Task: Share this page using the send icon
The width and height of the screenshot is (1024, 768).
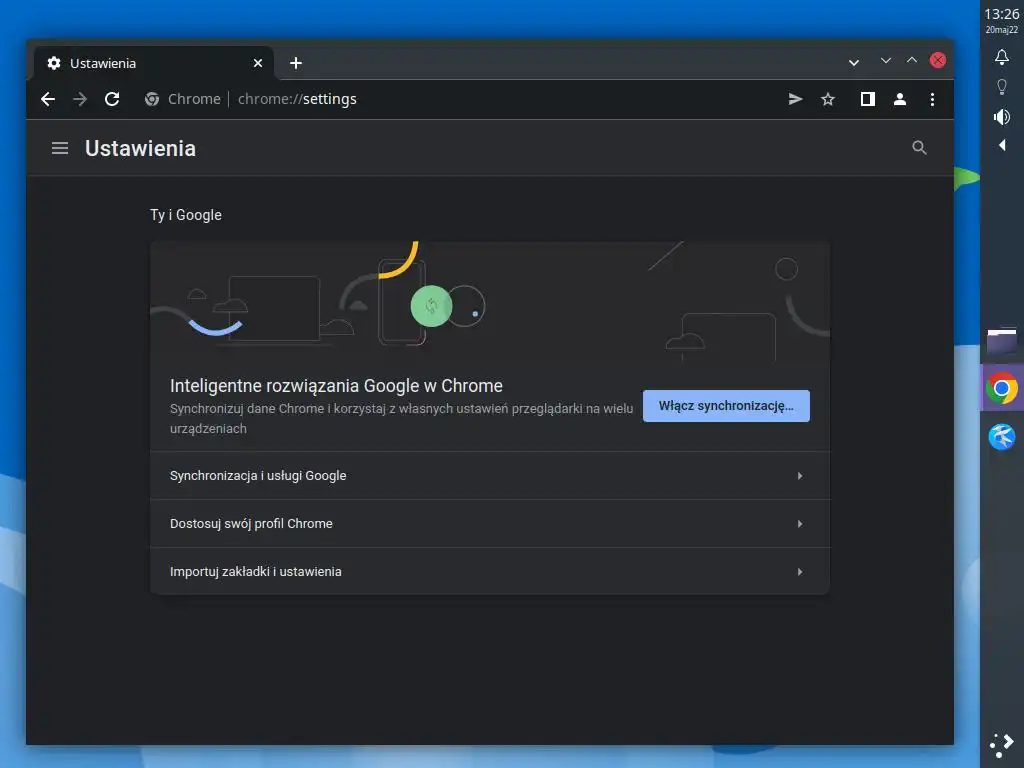Action: 795,99
